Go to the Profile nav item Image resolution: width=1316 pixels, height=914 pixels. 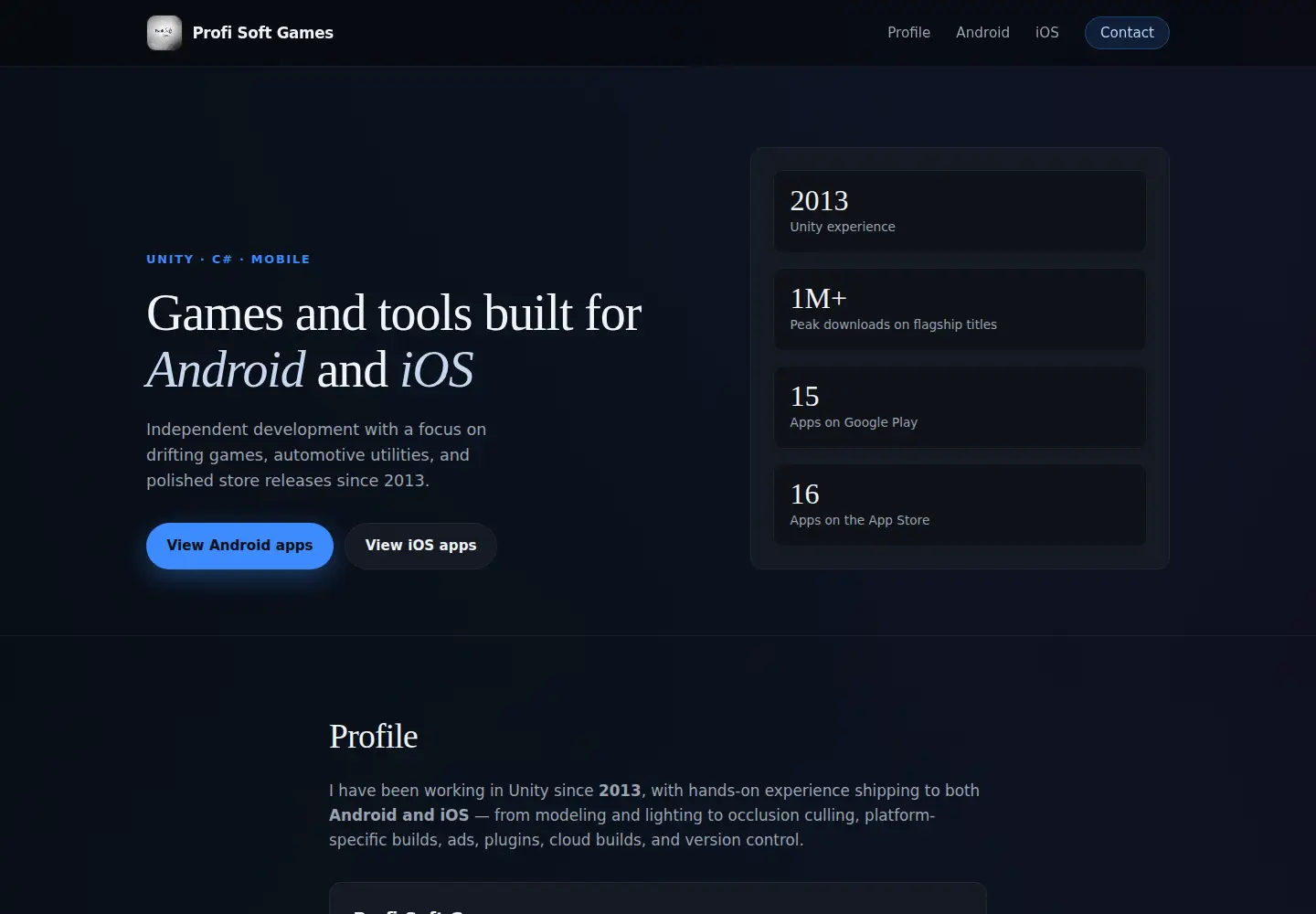[908, 33]
